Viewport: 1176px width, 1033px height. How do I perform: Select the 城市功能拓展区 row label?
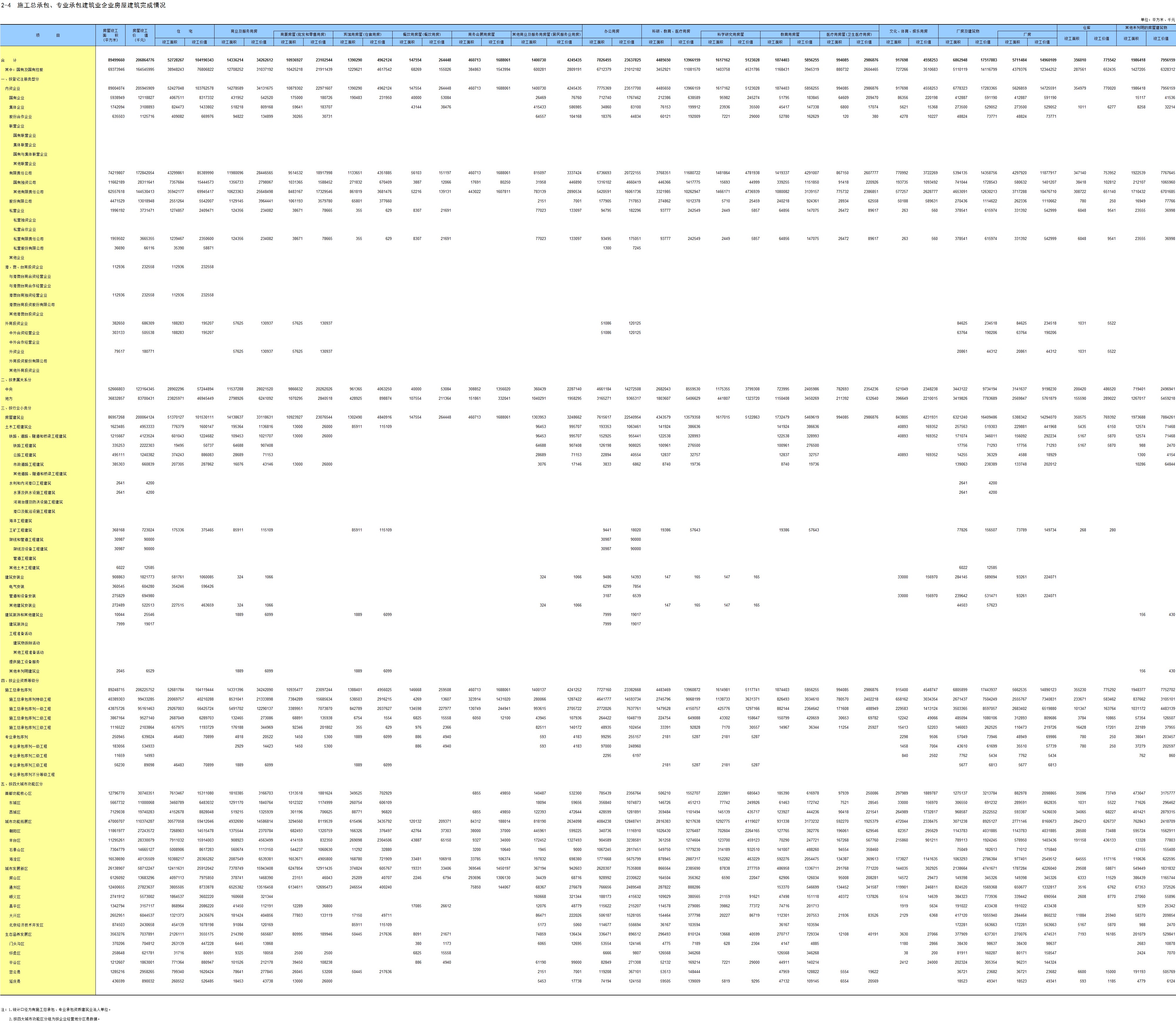19,821
